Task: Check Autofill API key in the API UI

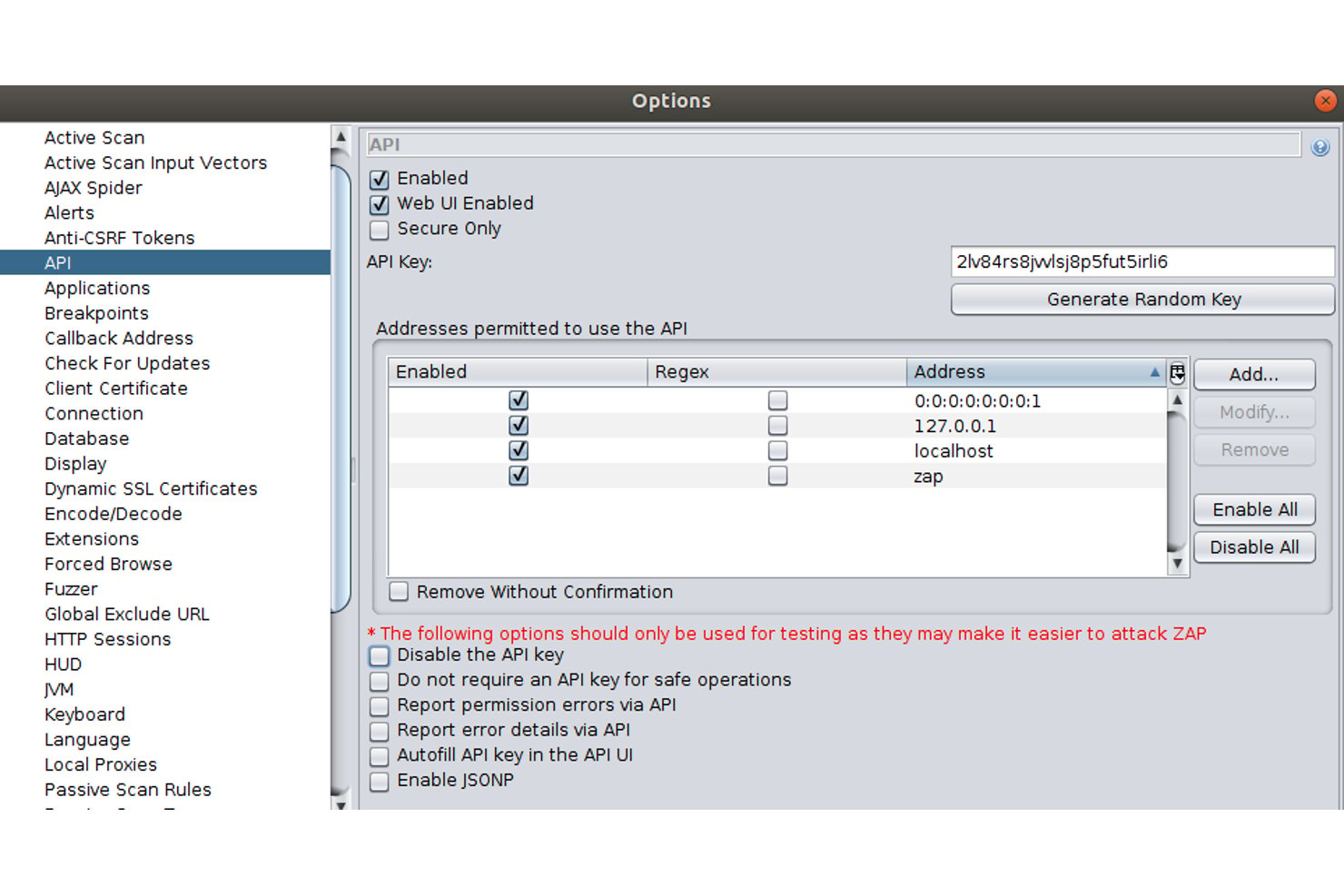Action: (380, 756)
